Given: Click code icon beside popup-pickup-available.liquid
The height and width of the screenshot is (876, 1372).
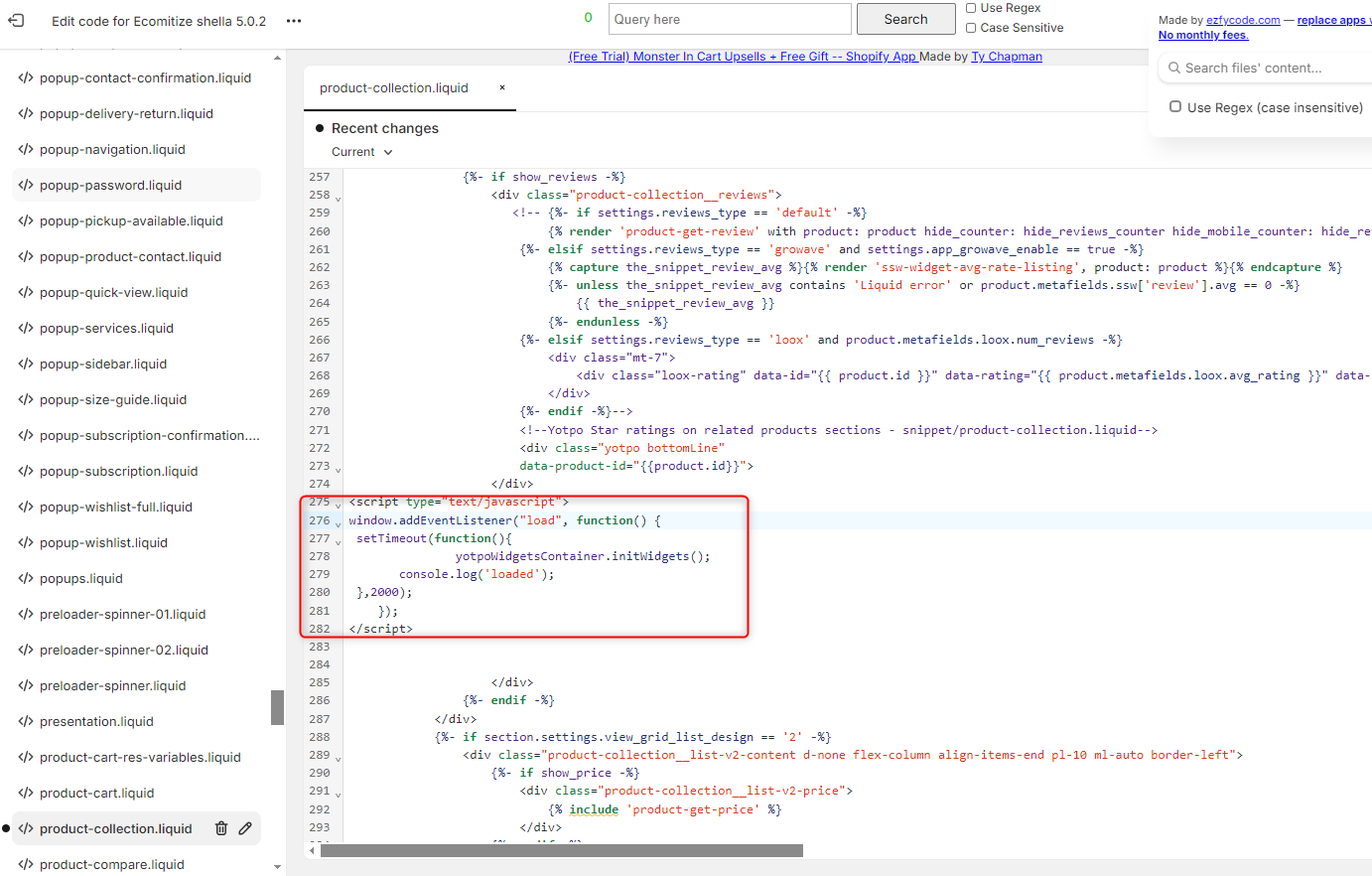Looking at the screenshot, I should tap(26, 220).
